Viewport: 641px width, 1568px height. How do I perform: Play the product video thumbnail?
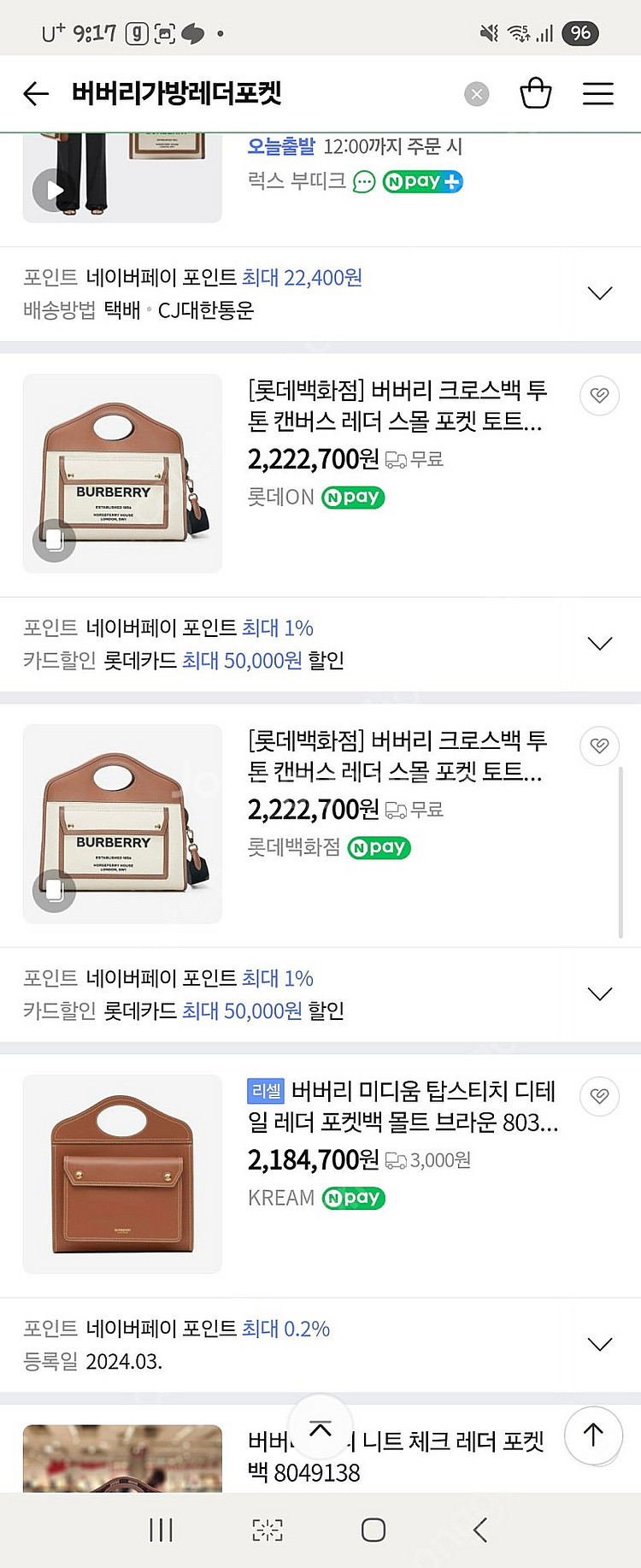53,190
